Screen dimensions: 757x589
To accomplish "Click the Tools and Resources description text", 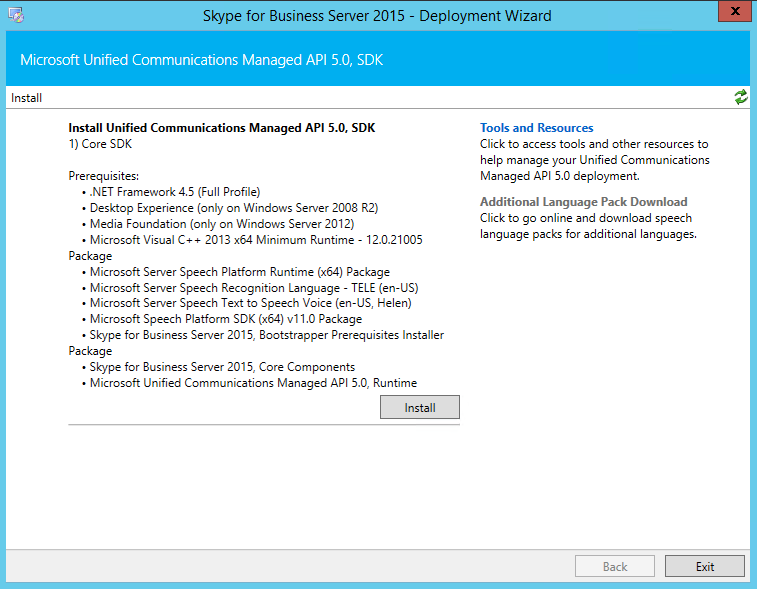I will [595, 160].
